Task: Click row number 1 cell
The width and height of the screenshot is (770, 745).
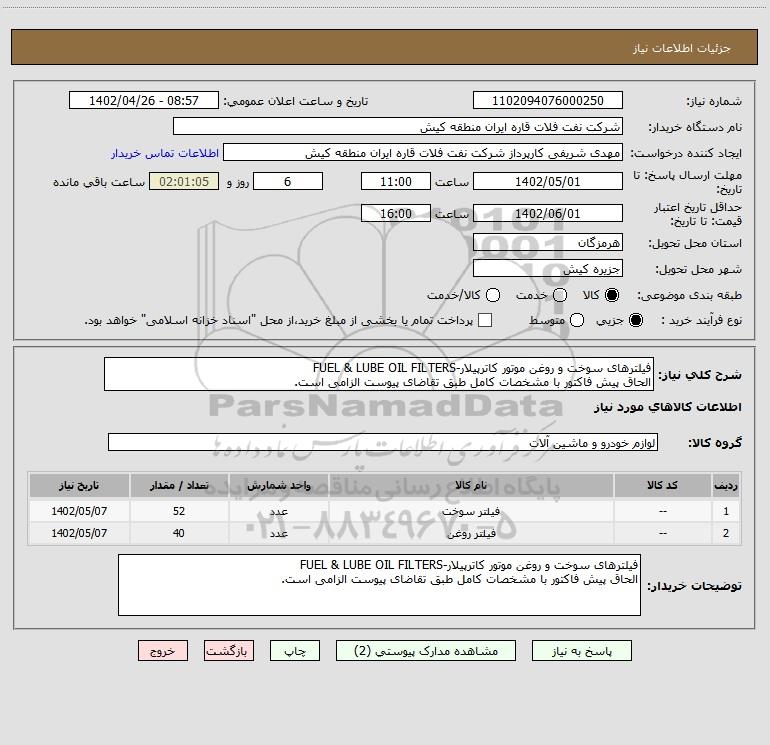Action: tap(726, 511)
